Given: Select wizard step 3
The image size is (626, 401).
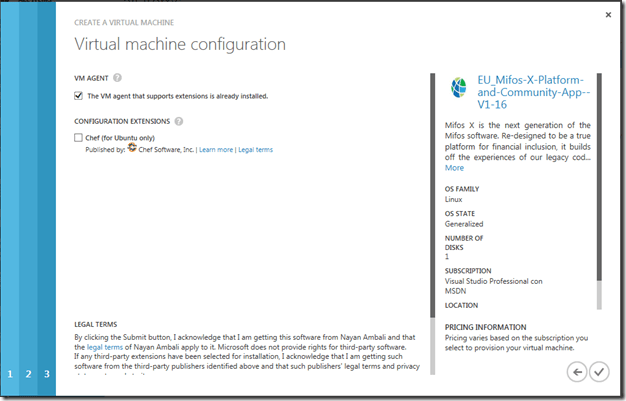Looking at the screenshot, I should click(46, 374).
